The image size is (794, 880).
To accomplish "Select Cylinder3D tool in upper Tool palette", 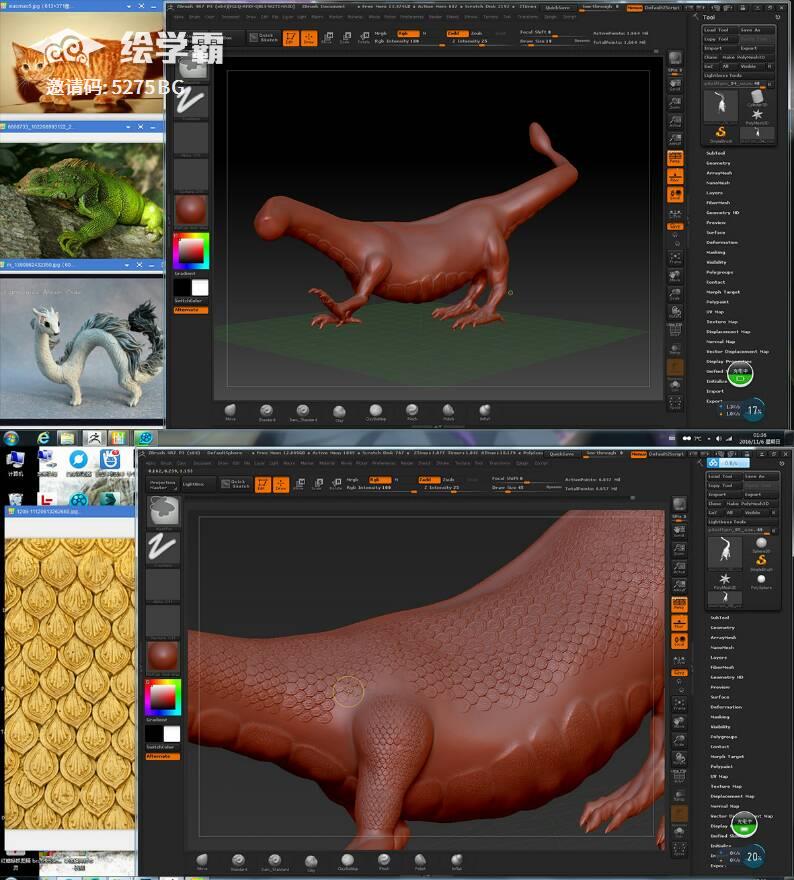I will pyautogui.click(x=757, y=98).
